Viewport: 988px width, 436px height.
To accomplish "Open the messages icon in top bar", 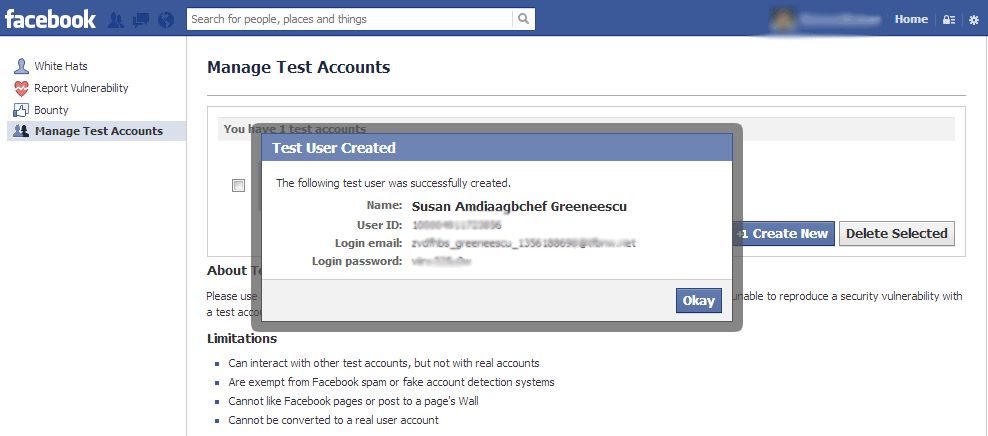I will (141, 19).
